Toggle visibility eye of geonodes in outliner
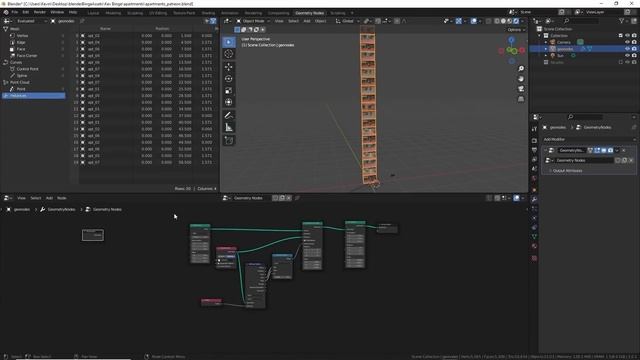 pos(627,49)
